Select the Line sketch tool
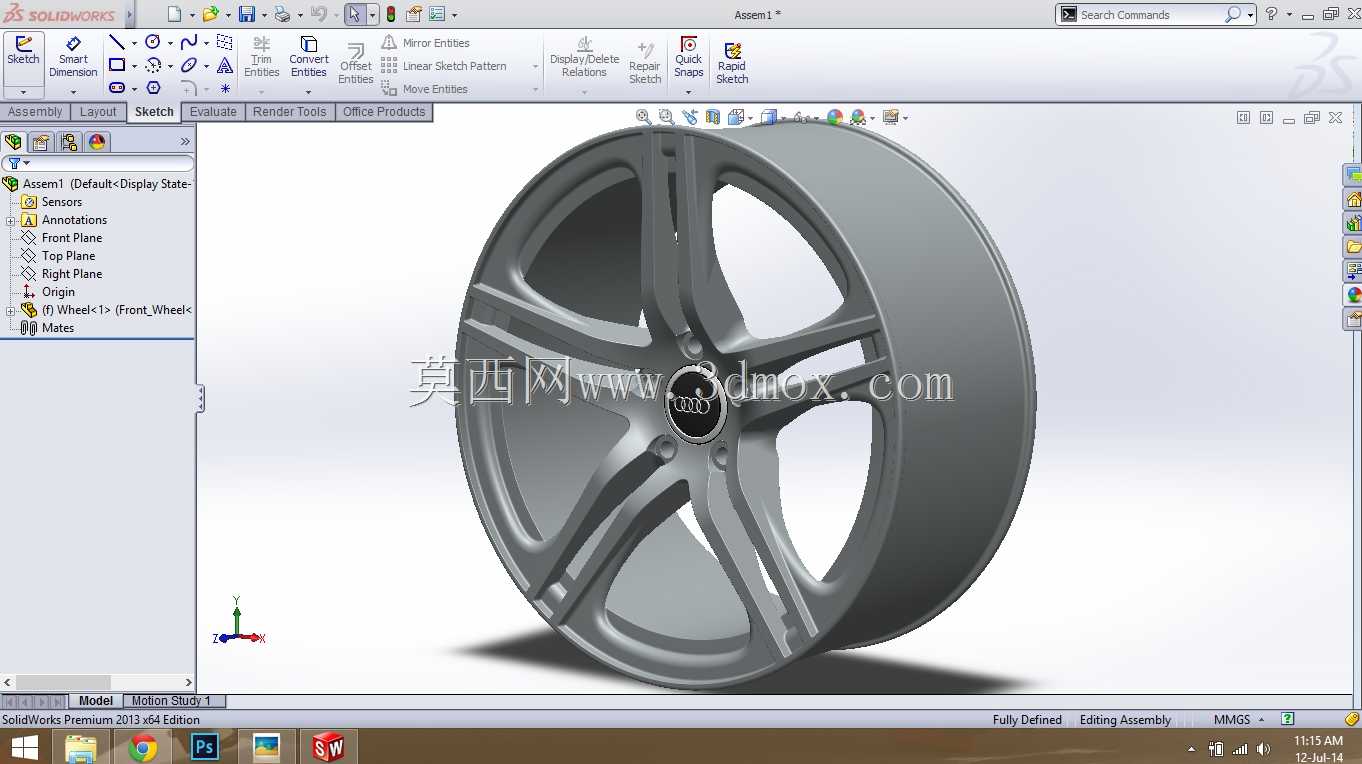This screenshot has height=764, width=1362. point(117,42)
